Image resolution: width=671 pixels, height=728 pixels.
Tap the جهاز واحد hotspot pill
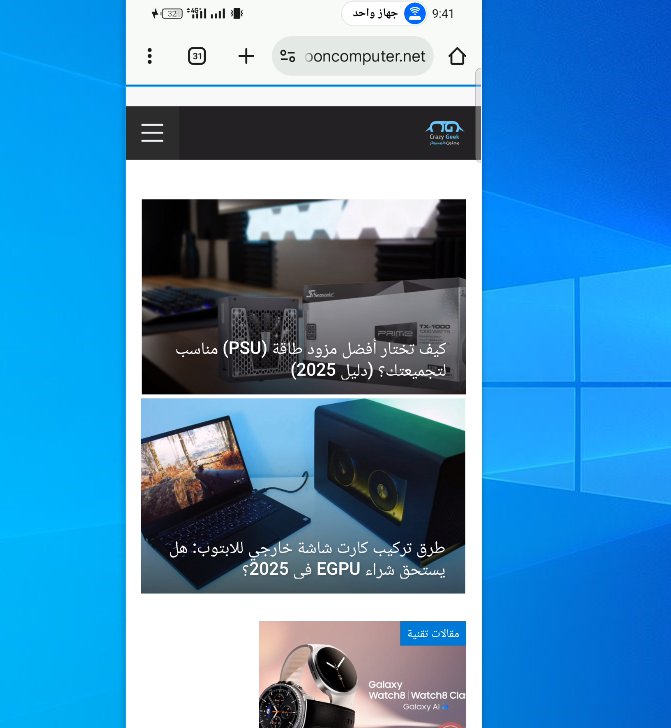[x=386, y=14]
